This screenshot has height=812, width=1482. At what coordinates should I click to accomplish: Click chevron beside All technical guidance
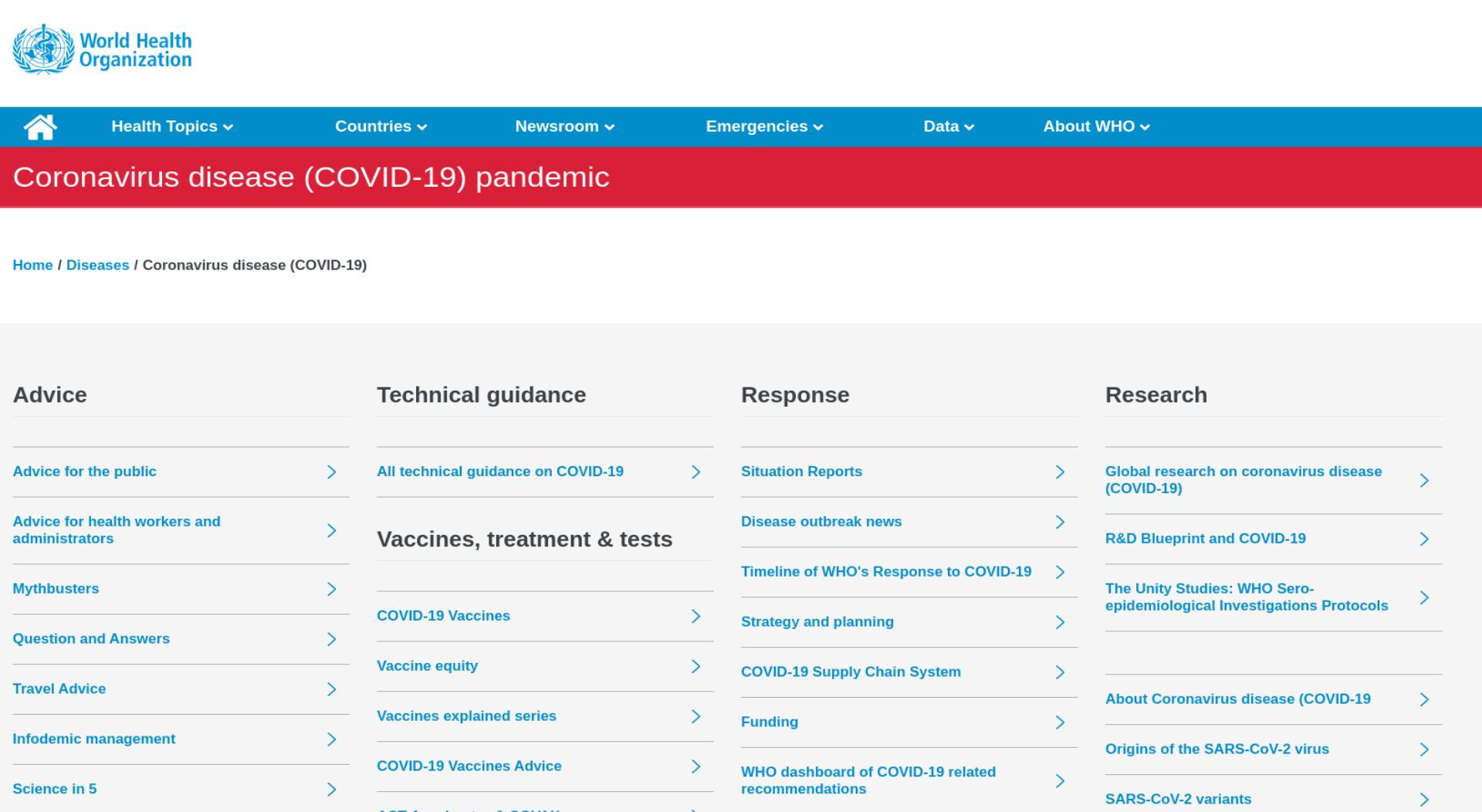(695, 472)
